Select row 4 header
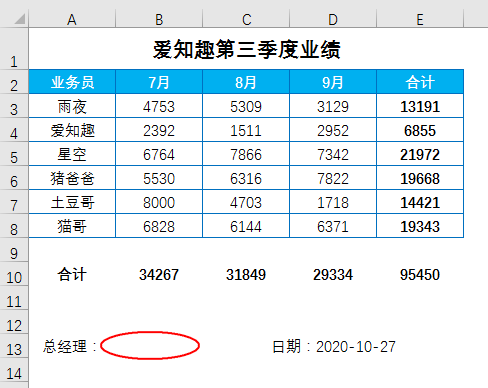 [14, 130]
